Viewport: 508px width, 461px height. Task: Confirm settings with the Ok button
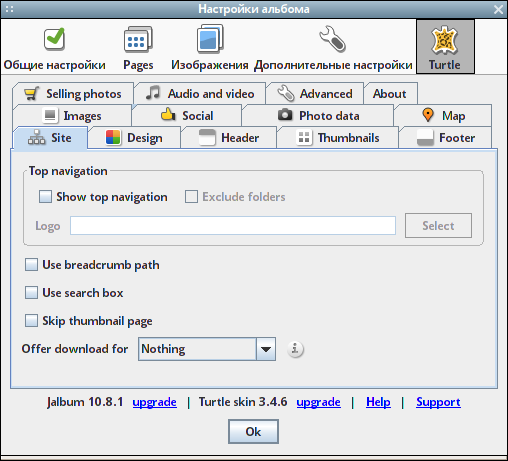click(253, 432)
